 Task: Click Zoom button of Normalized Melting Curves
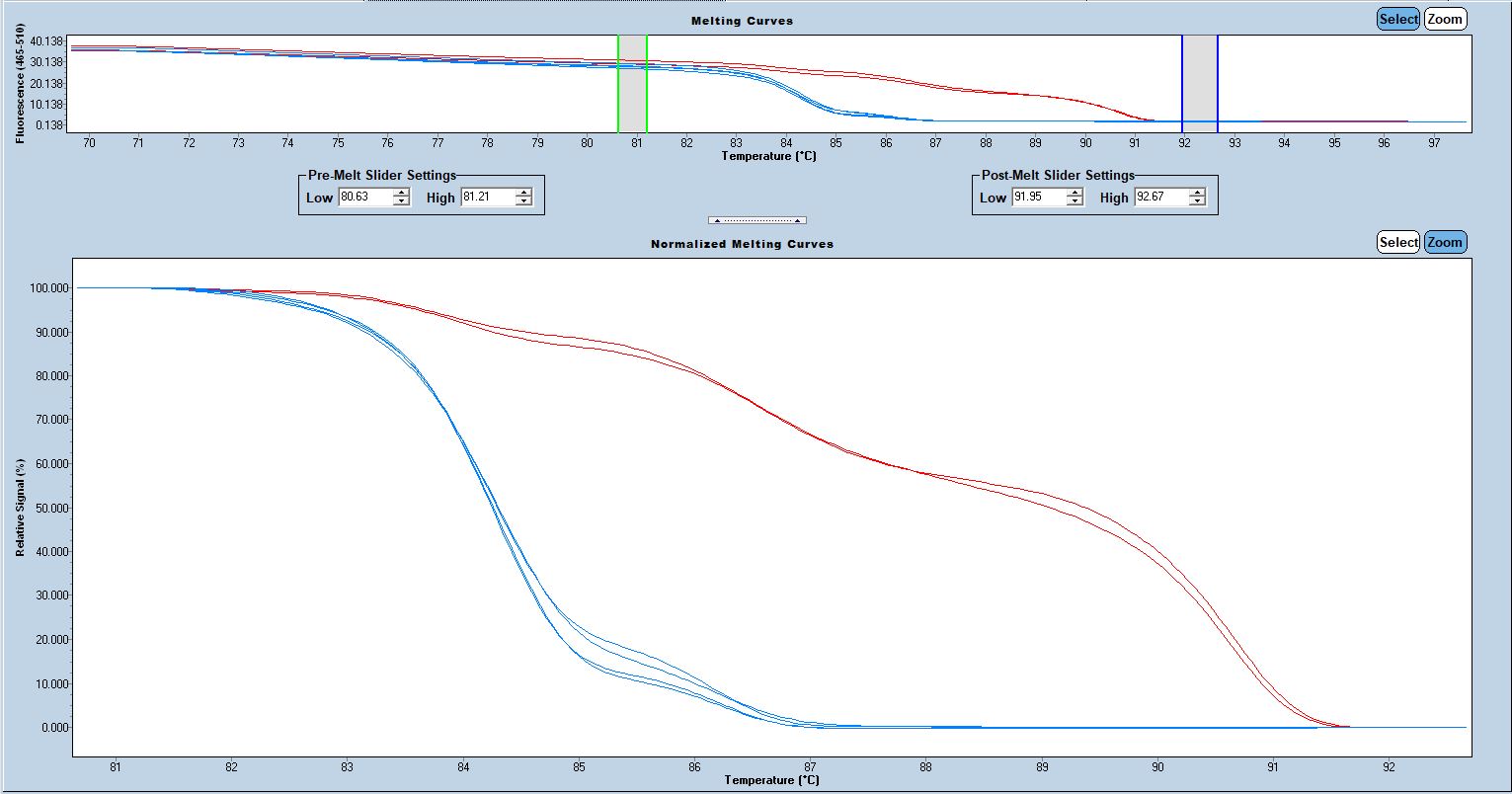coord(1445,242)
